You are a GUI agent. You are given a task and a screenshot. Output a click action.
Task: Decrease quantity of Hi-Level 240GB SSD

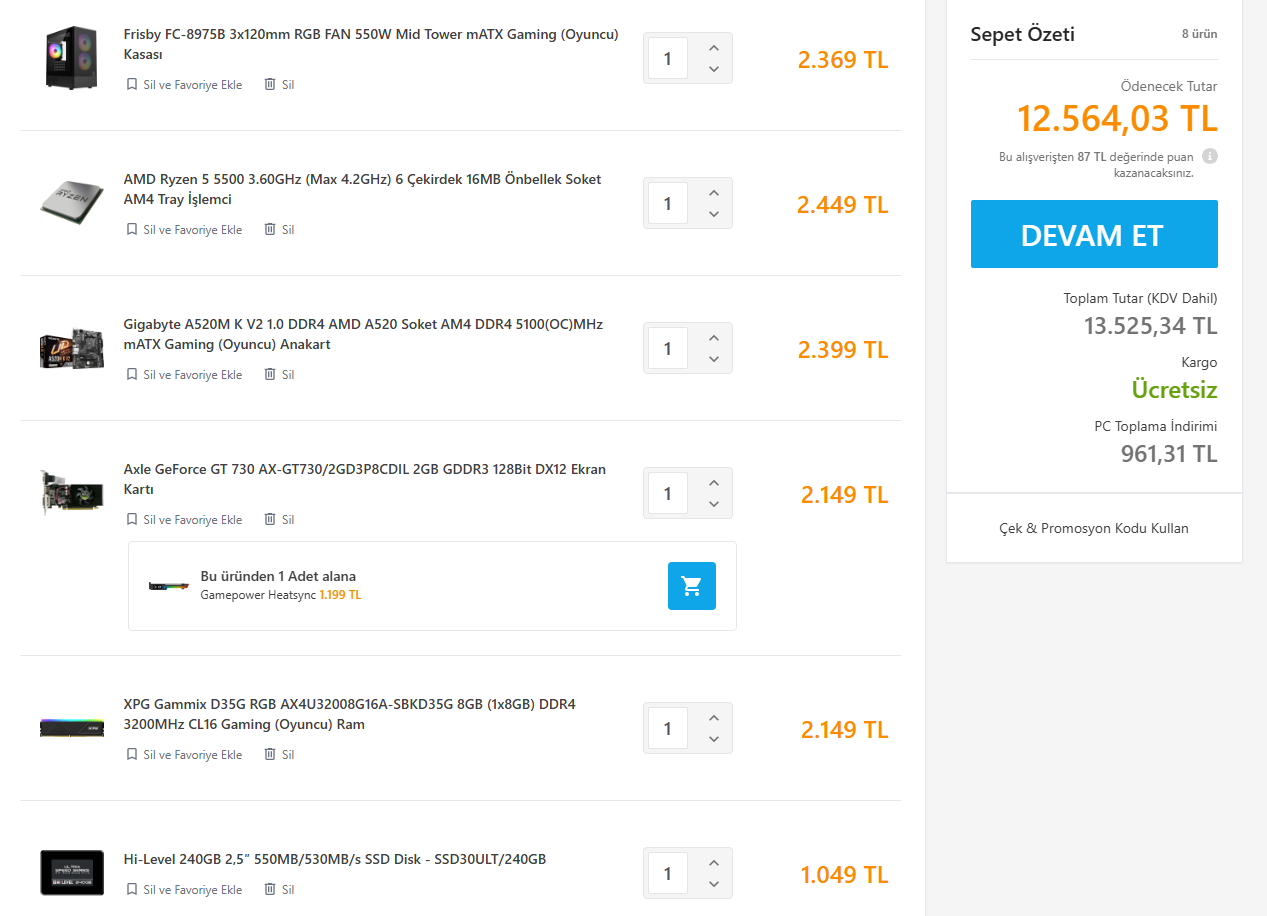coord(713,884)
